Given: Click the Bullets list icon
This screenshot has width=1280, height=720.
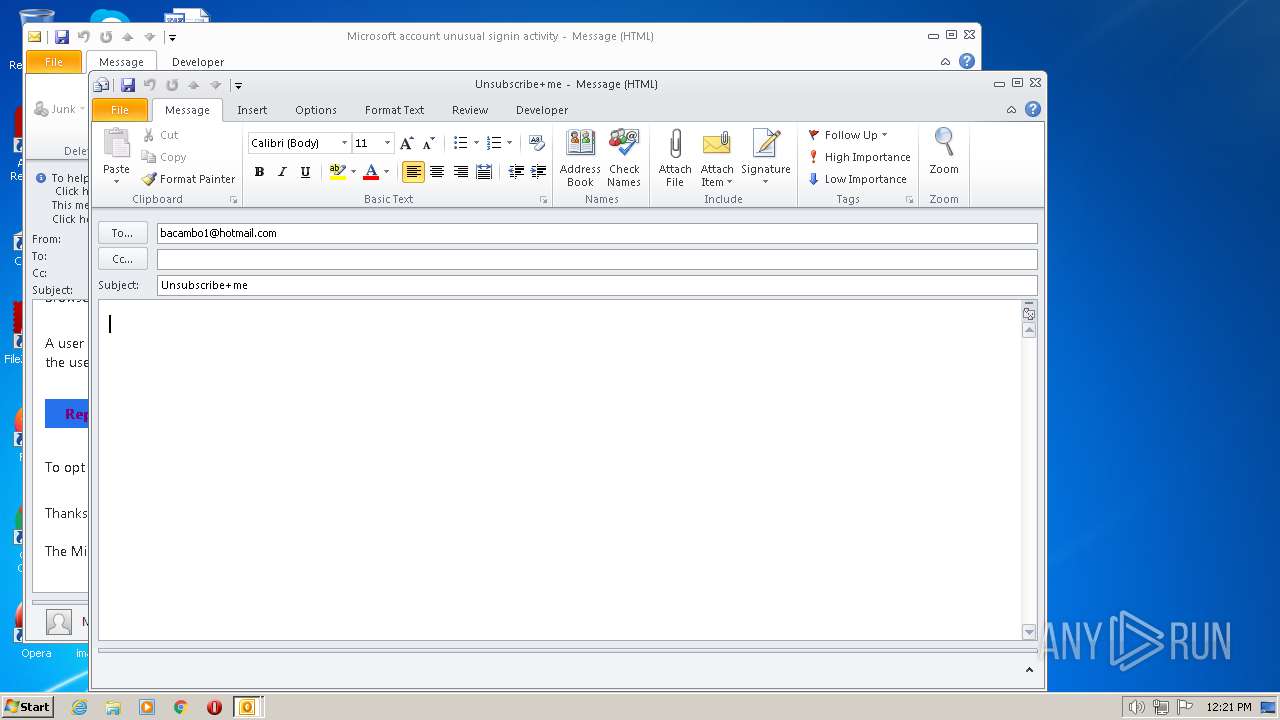Looking at the screenshot, I should tap(460, 143).
